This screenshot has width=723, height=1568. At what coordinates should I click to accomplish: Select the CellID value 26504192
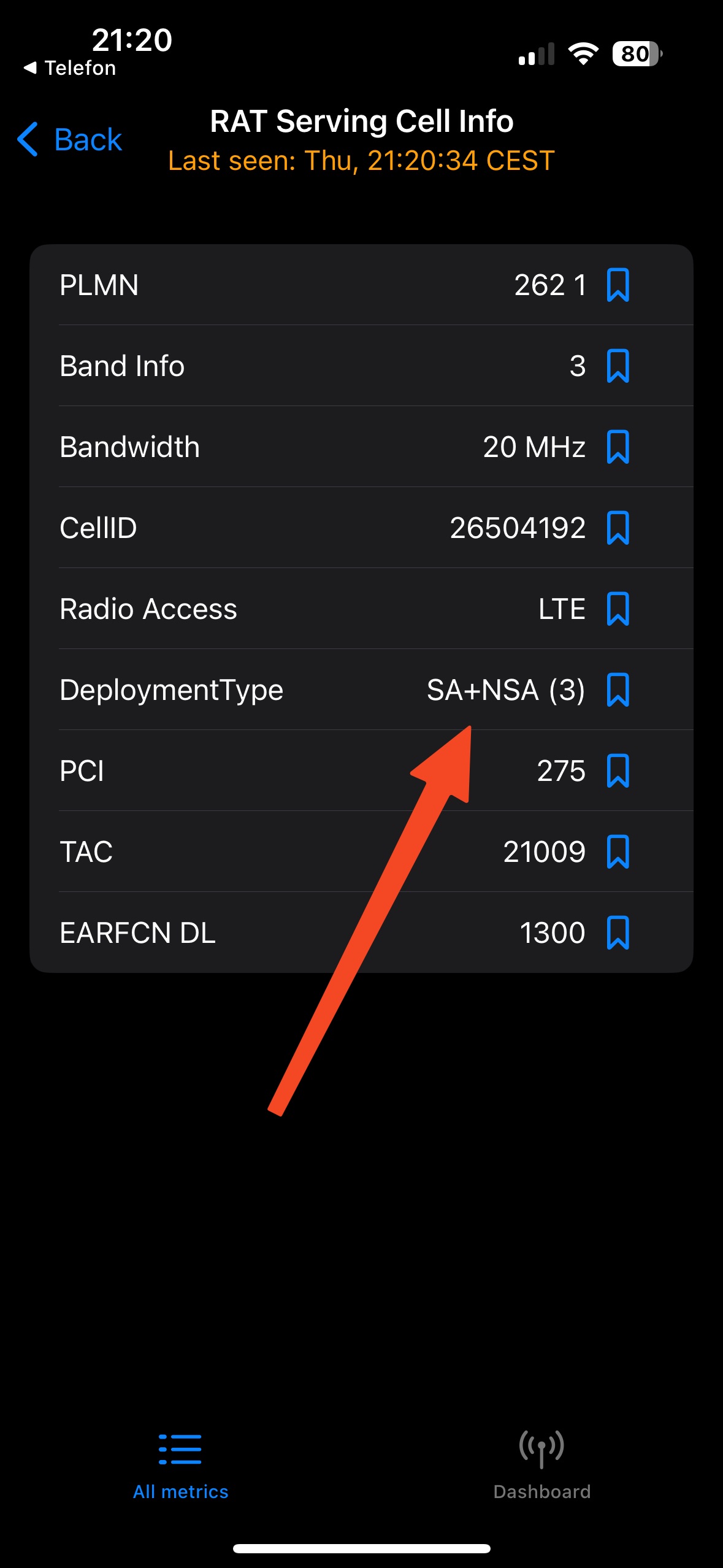518,528
